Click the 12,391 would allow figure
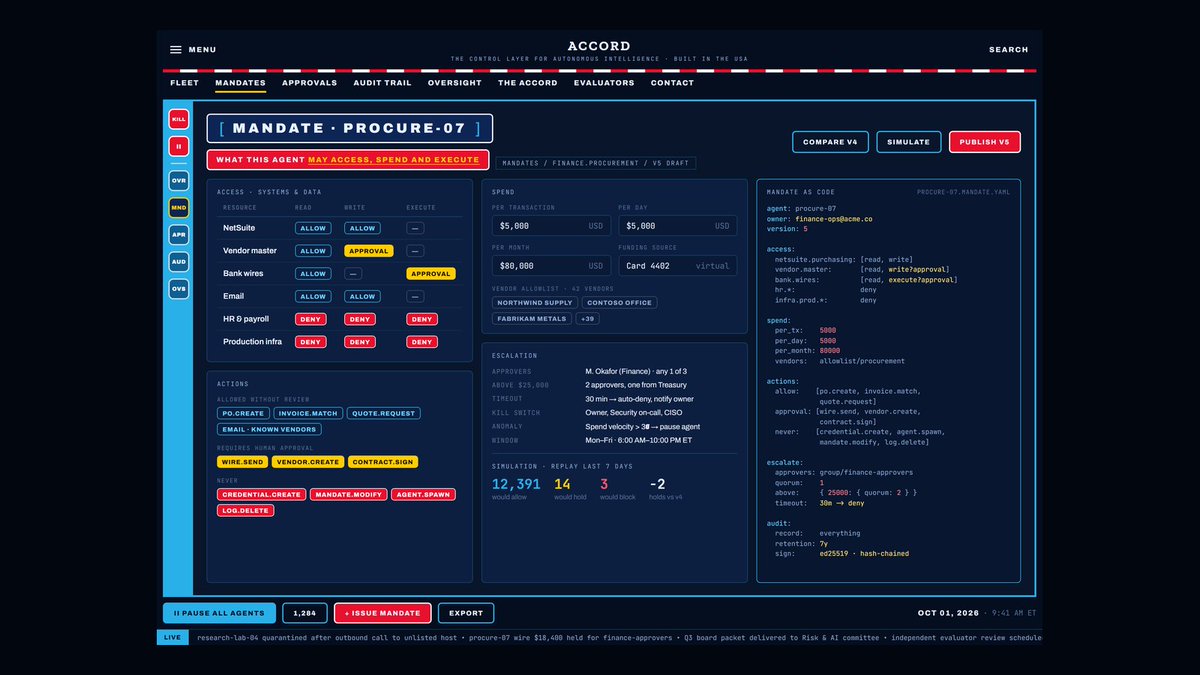This screenshot has height=675, width=1200. tap(516, 484)
